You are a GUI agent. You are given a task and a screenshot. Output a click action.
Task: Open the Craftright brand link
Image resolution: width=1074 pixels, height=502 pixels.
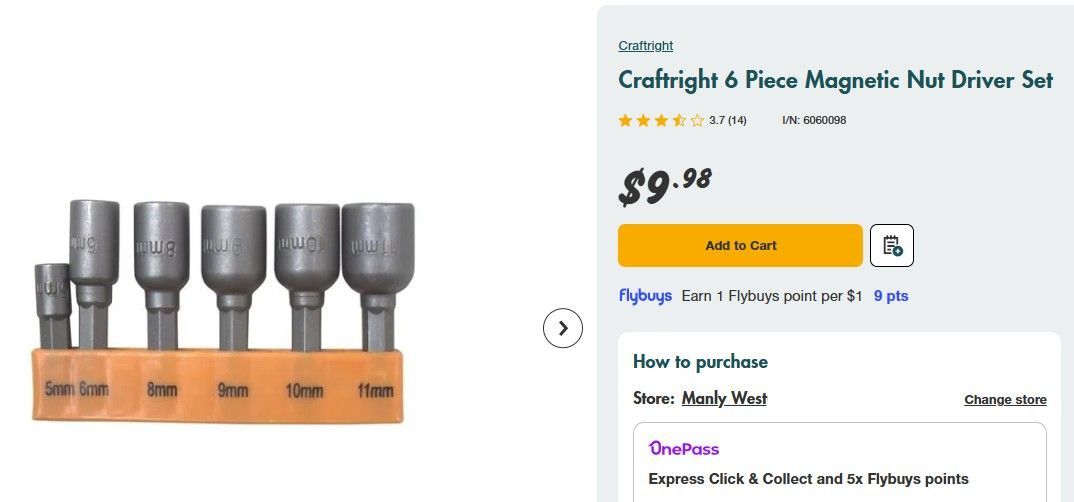point(645,46)
